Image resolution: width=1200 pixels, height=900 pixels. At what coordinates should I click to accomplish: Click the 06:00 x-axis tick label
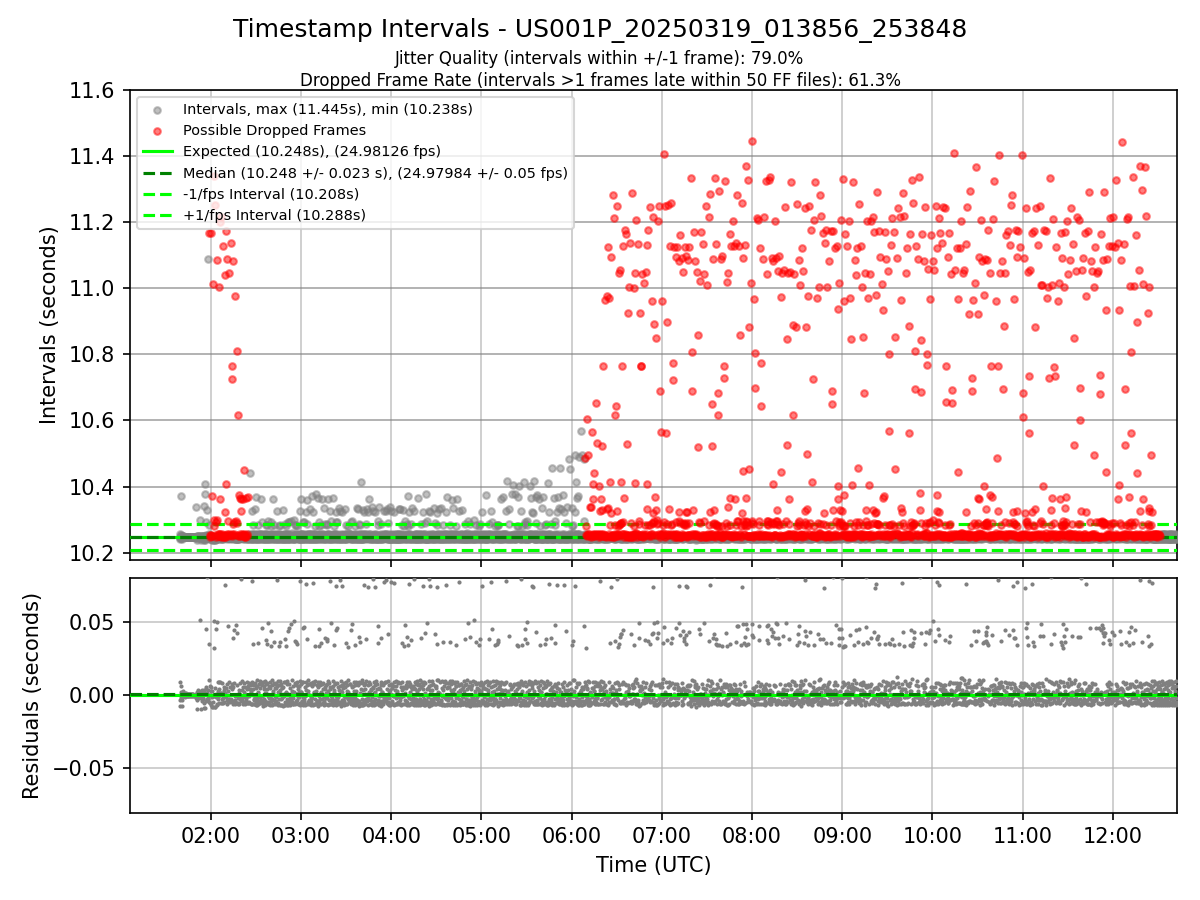(571, 836)
